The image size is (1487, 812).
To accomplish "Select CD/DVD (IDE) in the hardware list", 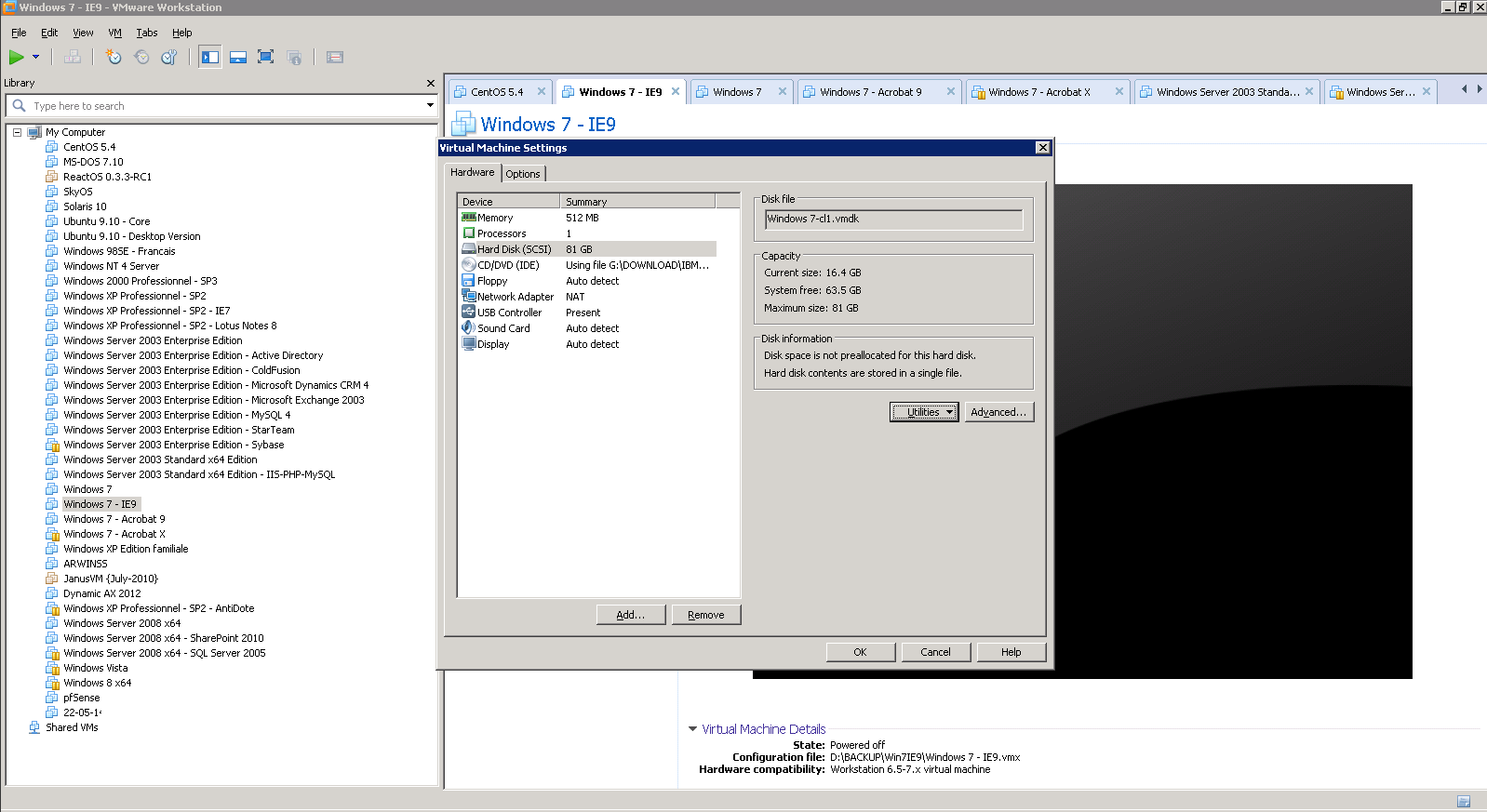I will click(507, 265).
